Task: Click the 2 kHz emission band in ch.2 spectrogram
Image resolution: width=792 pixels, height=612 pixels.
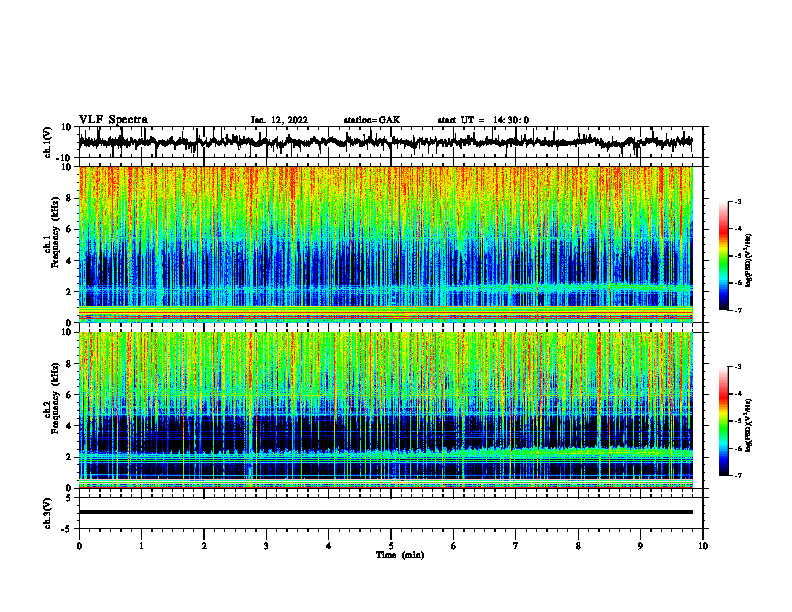Action: click(x=385, y=453)
